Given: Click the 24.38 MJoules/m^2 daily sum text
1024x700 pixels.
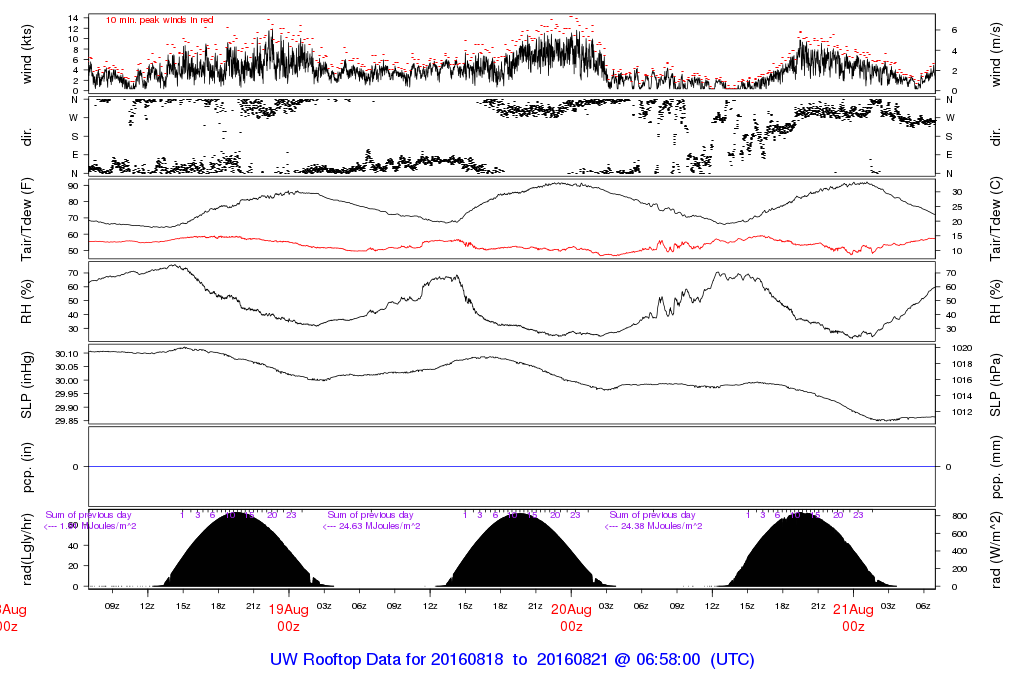Looking at the screenshot, I should coord(654,526).
